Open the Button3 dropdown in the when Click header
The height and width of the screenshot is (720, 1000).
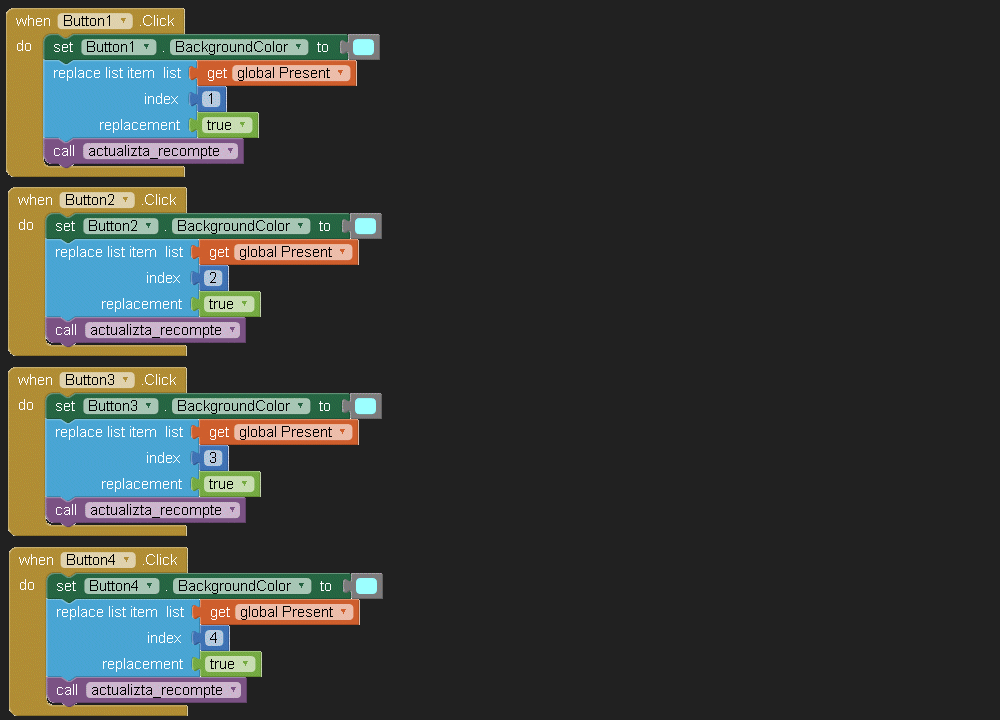pyautogui.click(x=97, y=380)
